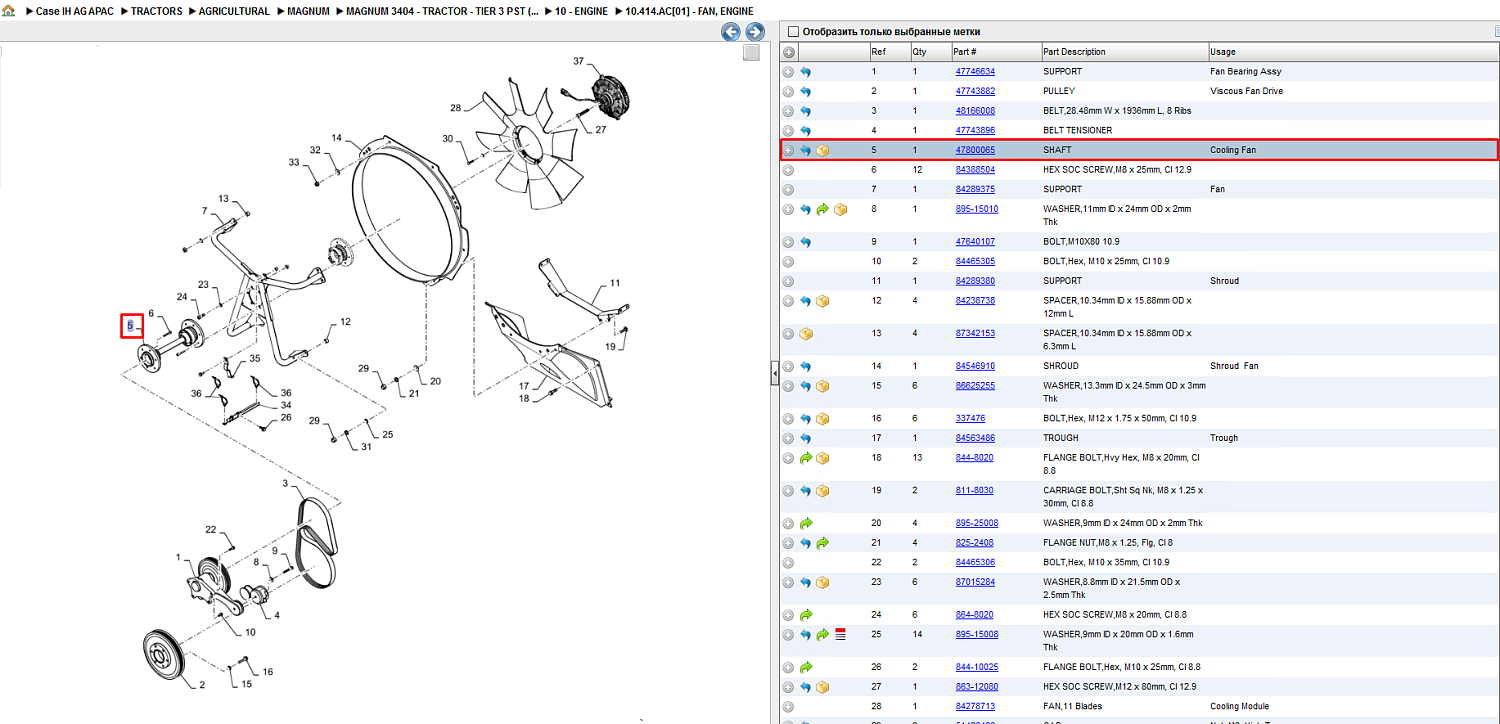Select callout 3 on the belt diagram

click(x=285, y=484)
